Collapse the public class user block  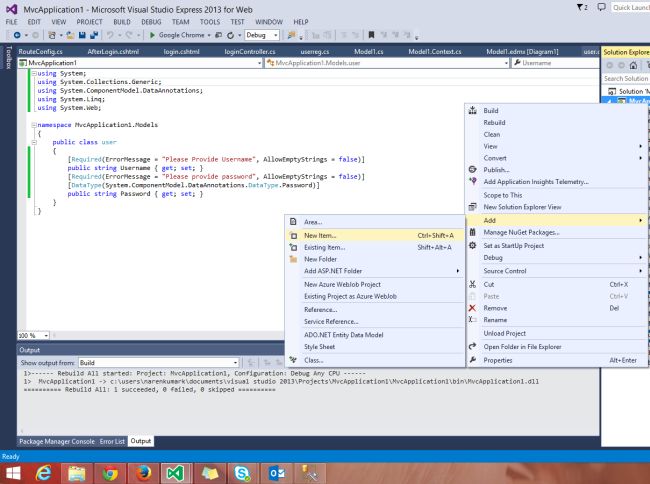(32, 143)
